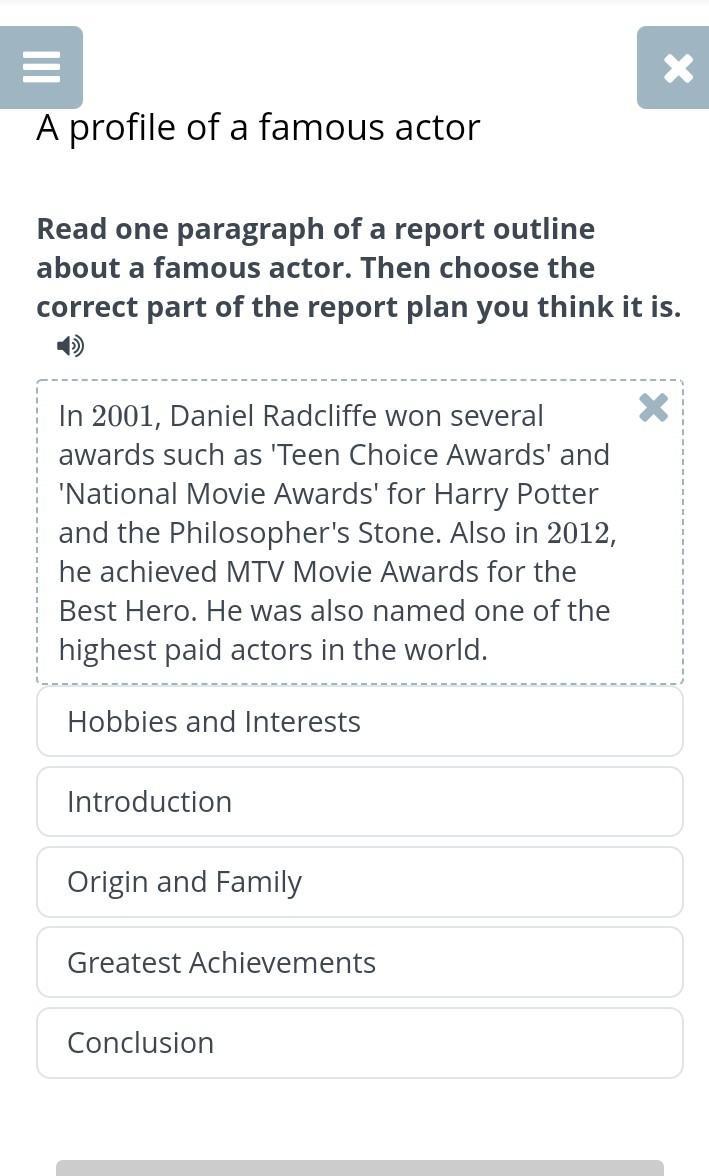This screenshot has height=1176, width=709.
Task: Close the lesson with the top-right X
Action: [677, 68]
